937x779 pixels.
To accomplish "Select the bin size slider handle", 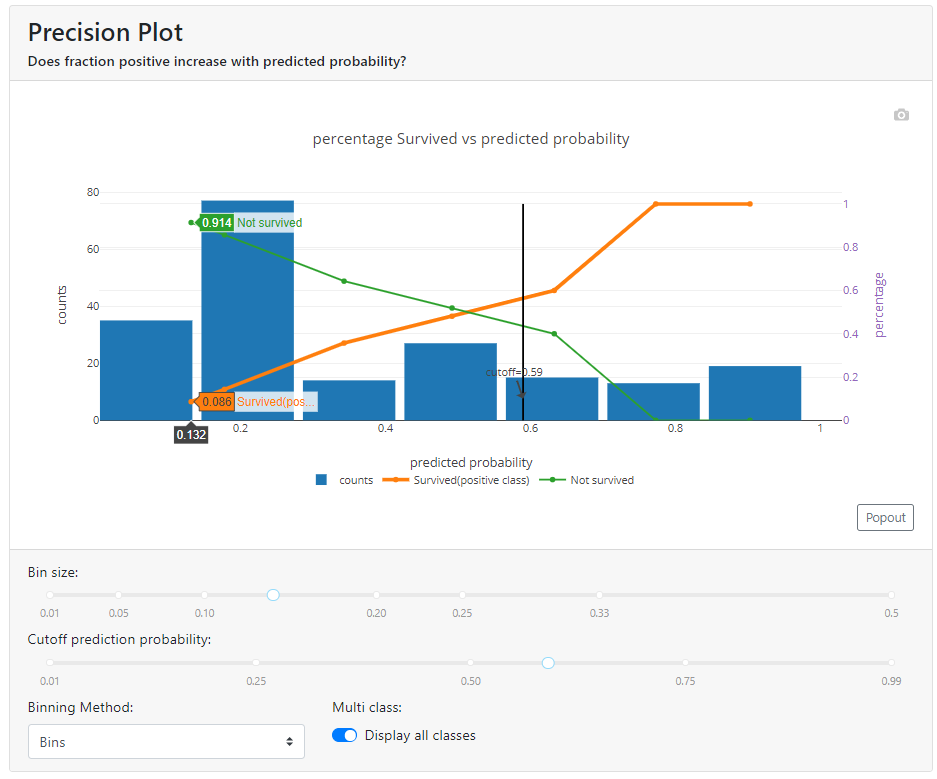I will coord(272,595).
